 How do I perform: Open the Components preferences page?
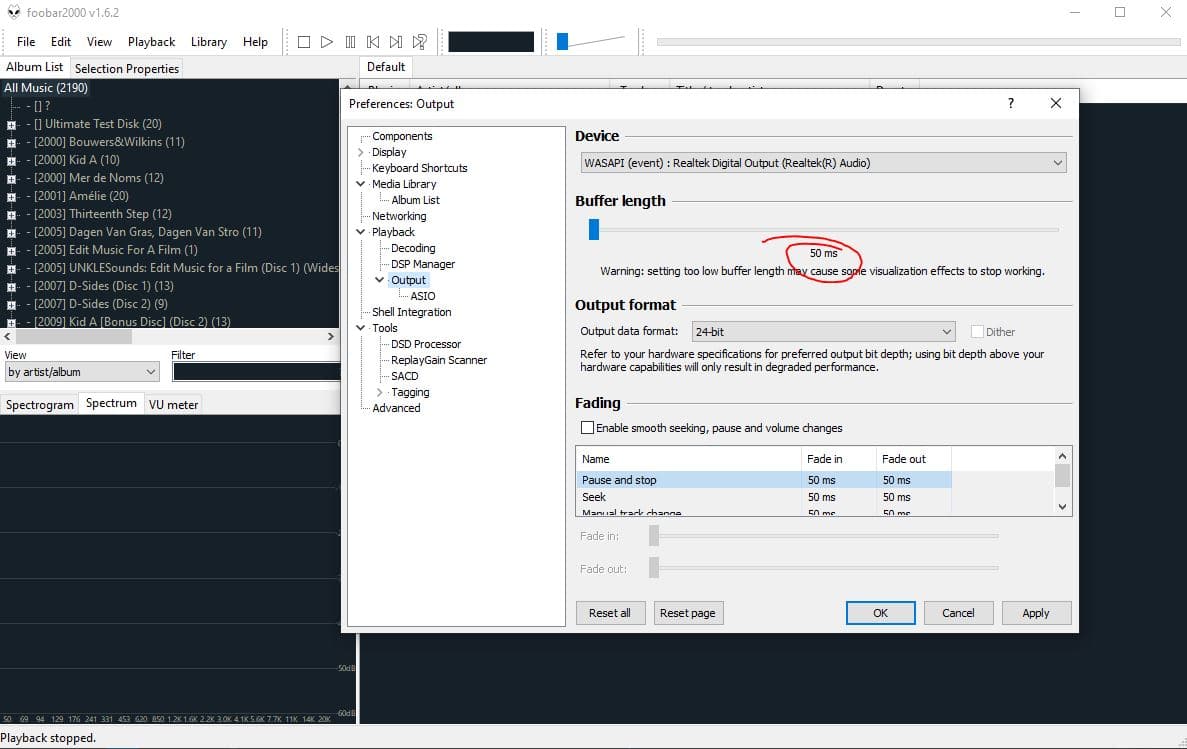tap(402, 136)
